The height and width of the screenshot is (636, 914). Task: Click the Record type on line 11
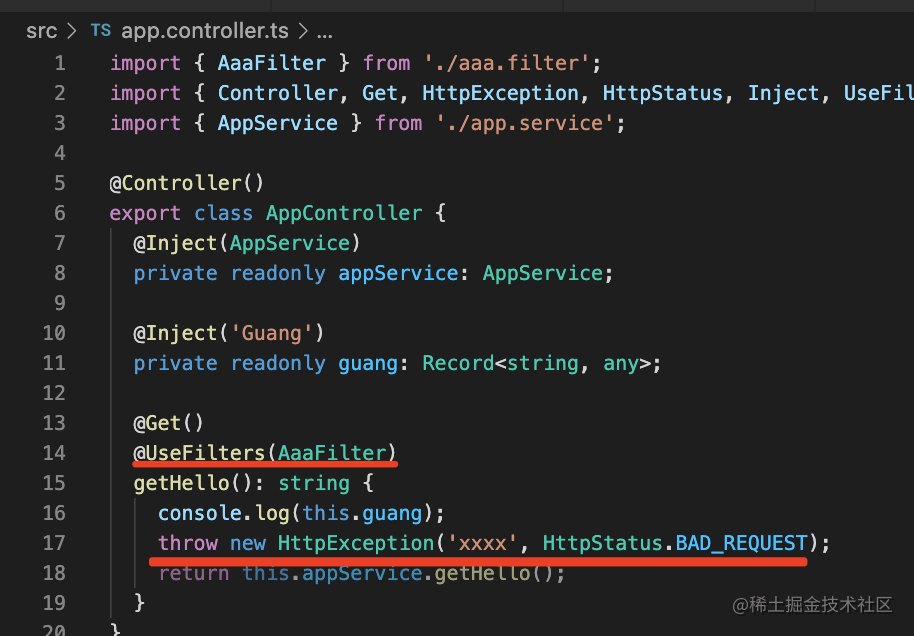[458, 363]
